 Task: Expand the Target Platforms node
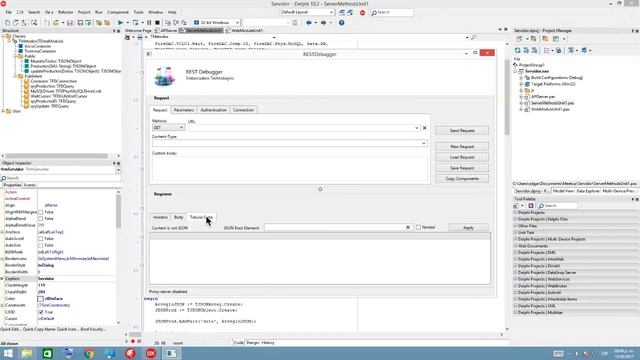pyautogui.click(x=522, y=84)
